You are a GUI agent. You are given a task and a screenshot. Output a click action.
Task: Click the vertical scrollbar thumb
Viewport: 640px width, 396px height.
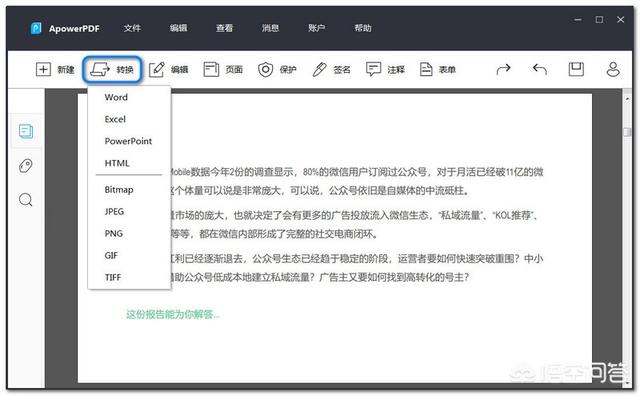pos(627,132)
